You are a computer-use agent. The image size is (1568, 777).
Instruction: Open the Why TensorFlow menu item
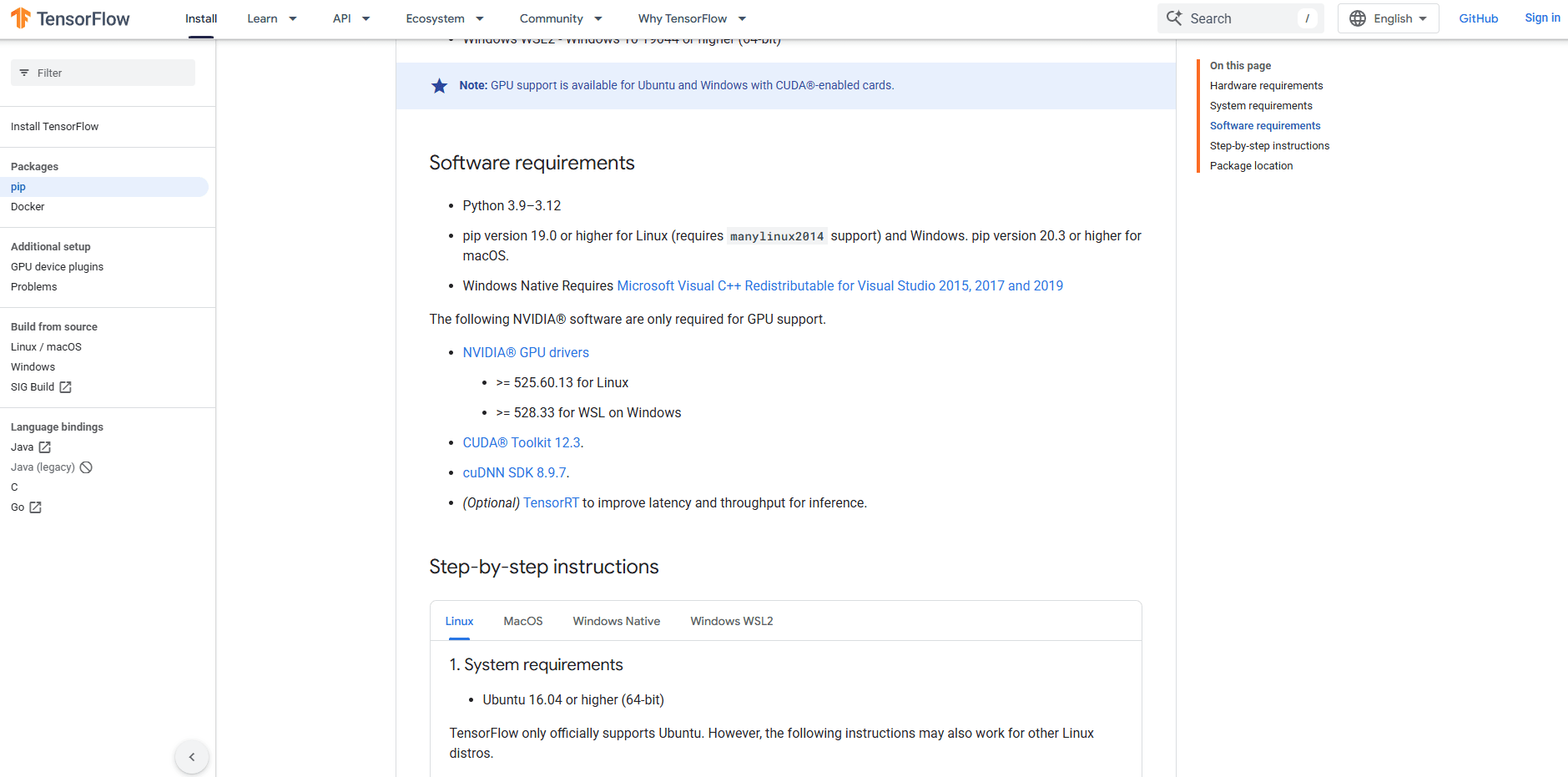pyautogui.click(x=683, y=18)
